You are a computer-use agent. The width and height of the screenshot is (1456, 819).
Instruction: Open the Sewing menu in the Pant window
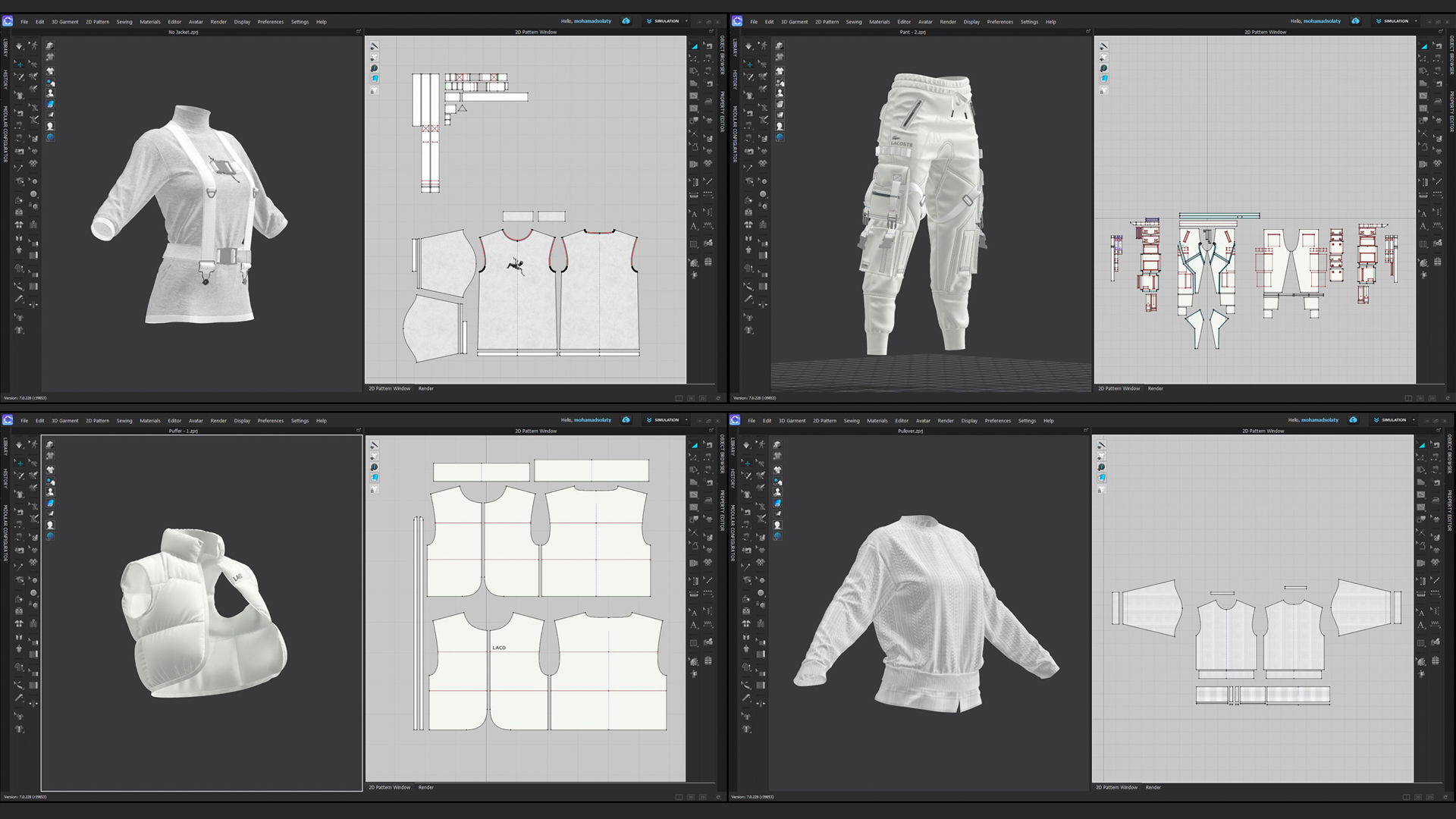click(854, 22)
